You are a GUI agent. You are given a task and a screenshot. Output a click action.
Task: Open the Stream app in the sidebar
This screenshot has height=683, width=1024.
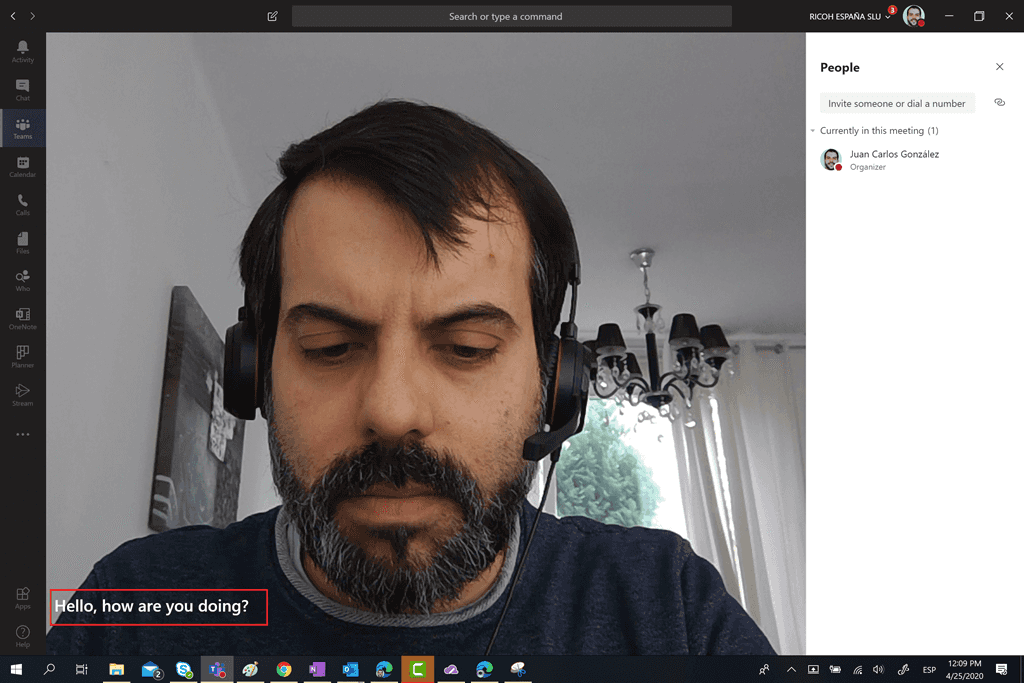pos(22,394)
